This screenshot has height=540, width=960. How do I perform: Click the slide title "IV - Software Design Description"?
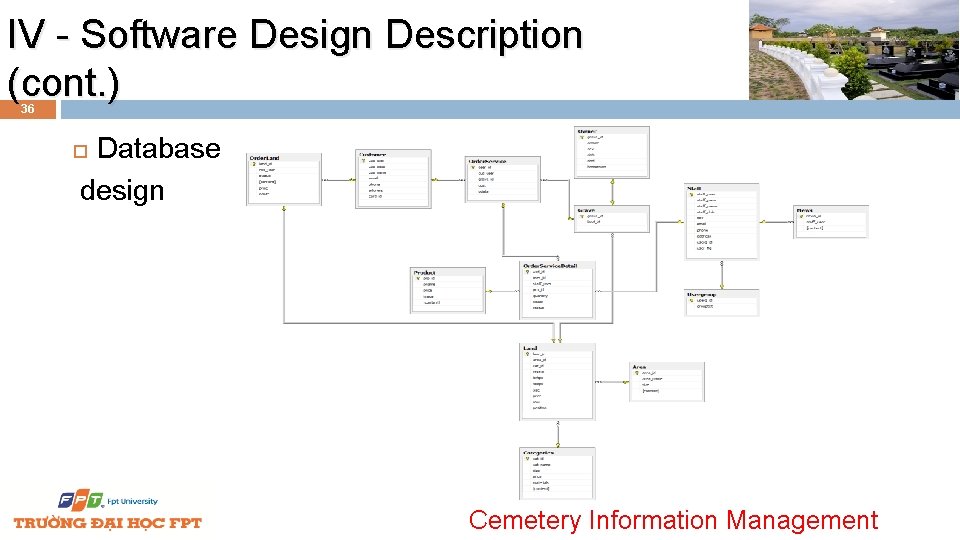[294, 34]
